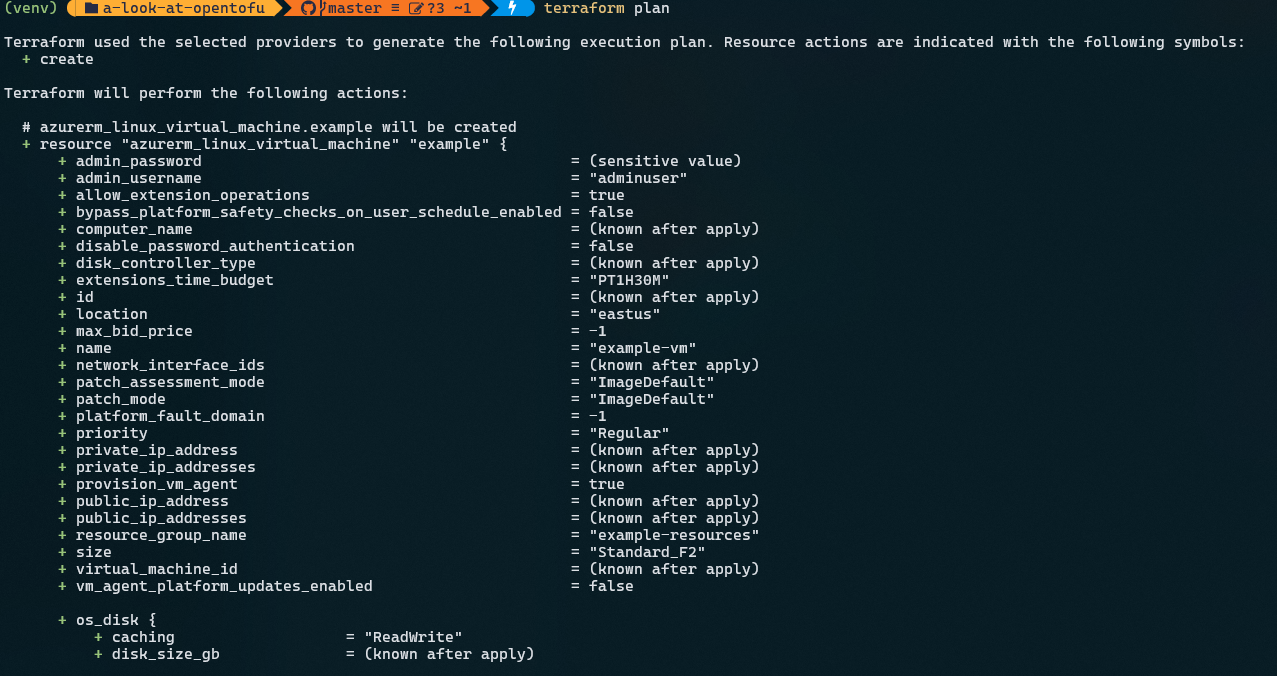
Task: Click the "adminuser" value
Action: coord(638,178)
